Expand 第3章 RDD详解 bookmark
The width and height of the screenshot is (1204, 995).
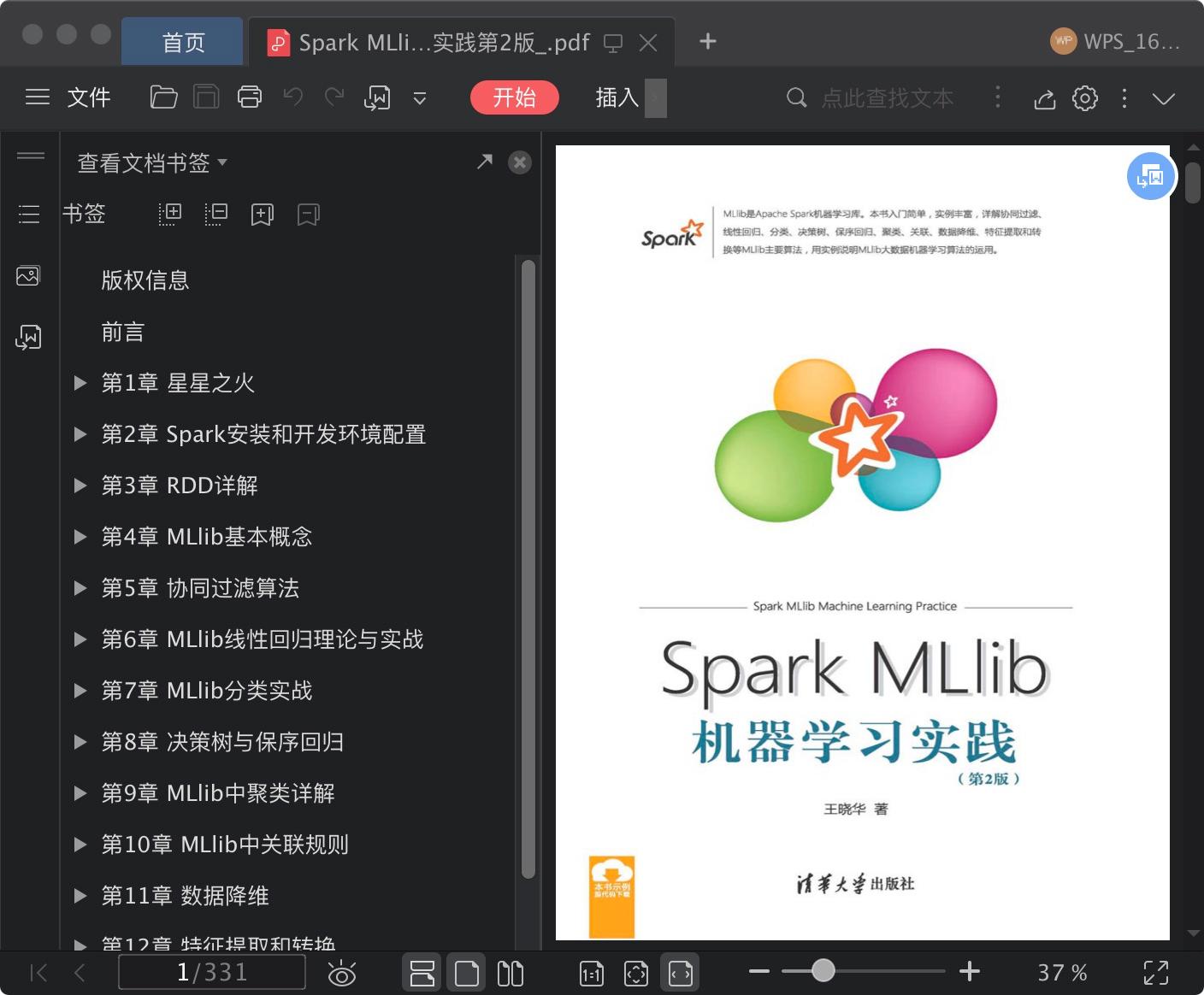pos(80,486)
